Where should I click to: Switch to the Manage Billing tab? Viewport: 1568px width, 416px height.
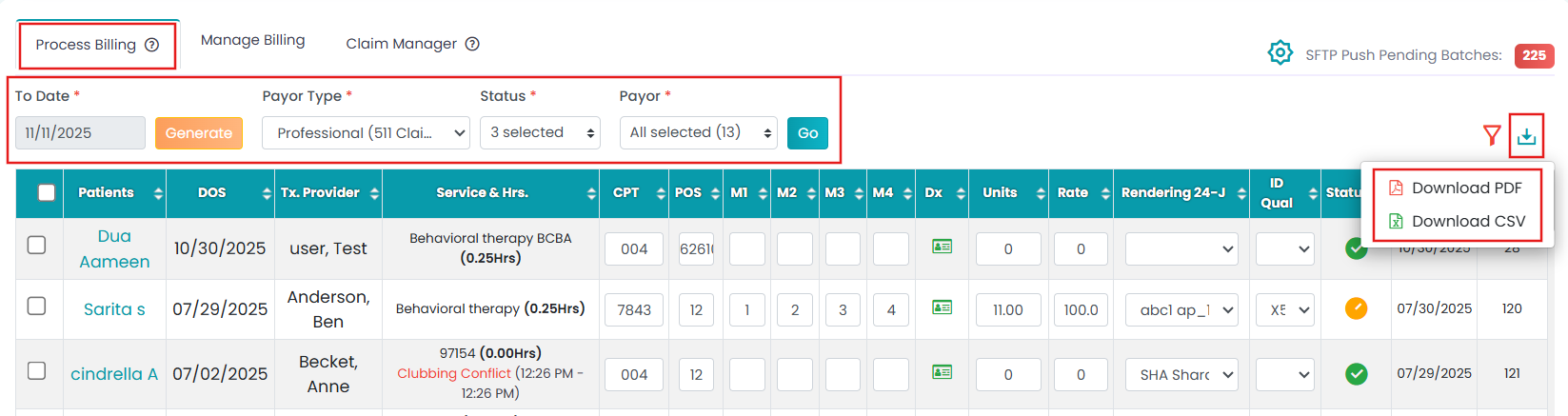tap(252, 40)
